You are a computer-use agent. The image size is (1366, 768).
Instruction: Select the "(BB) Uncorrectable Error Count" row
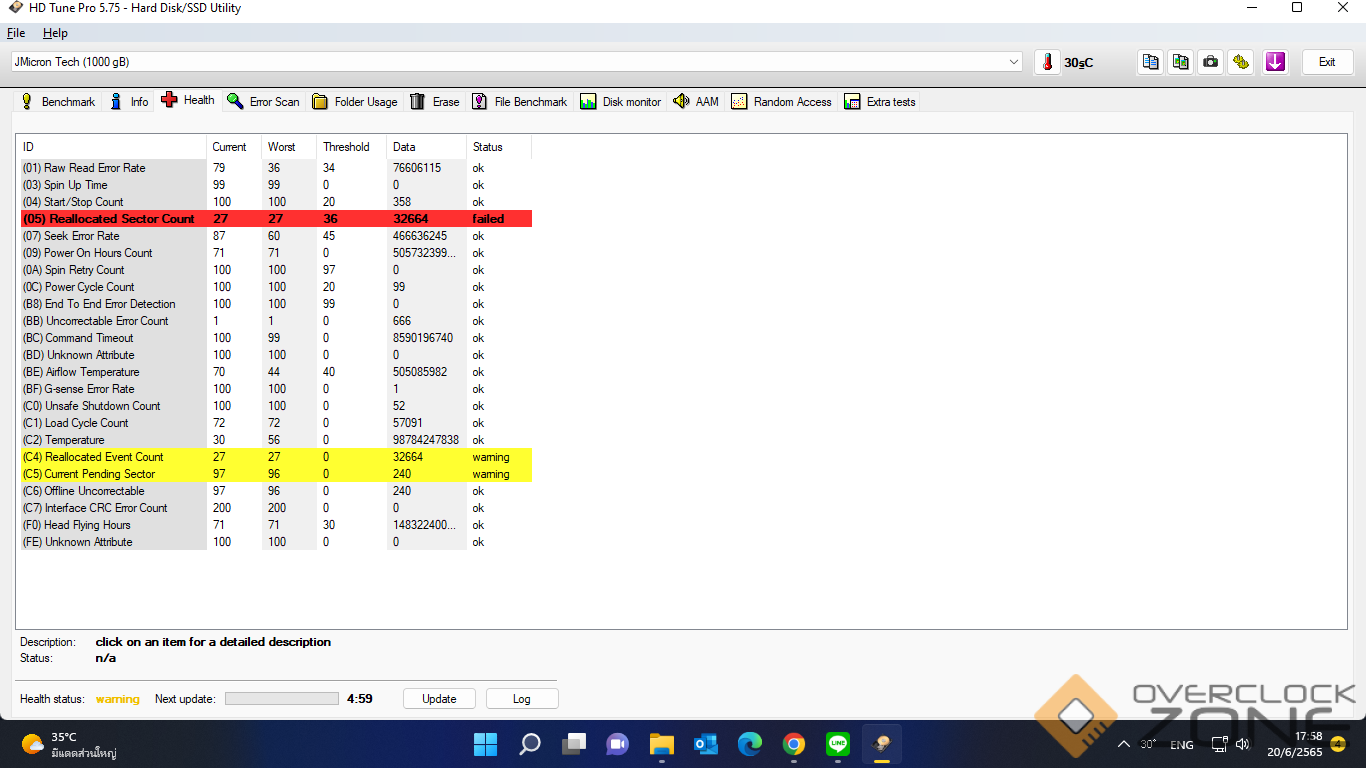pos(276,321)
